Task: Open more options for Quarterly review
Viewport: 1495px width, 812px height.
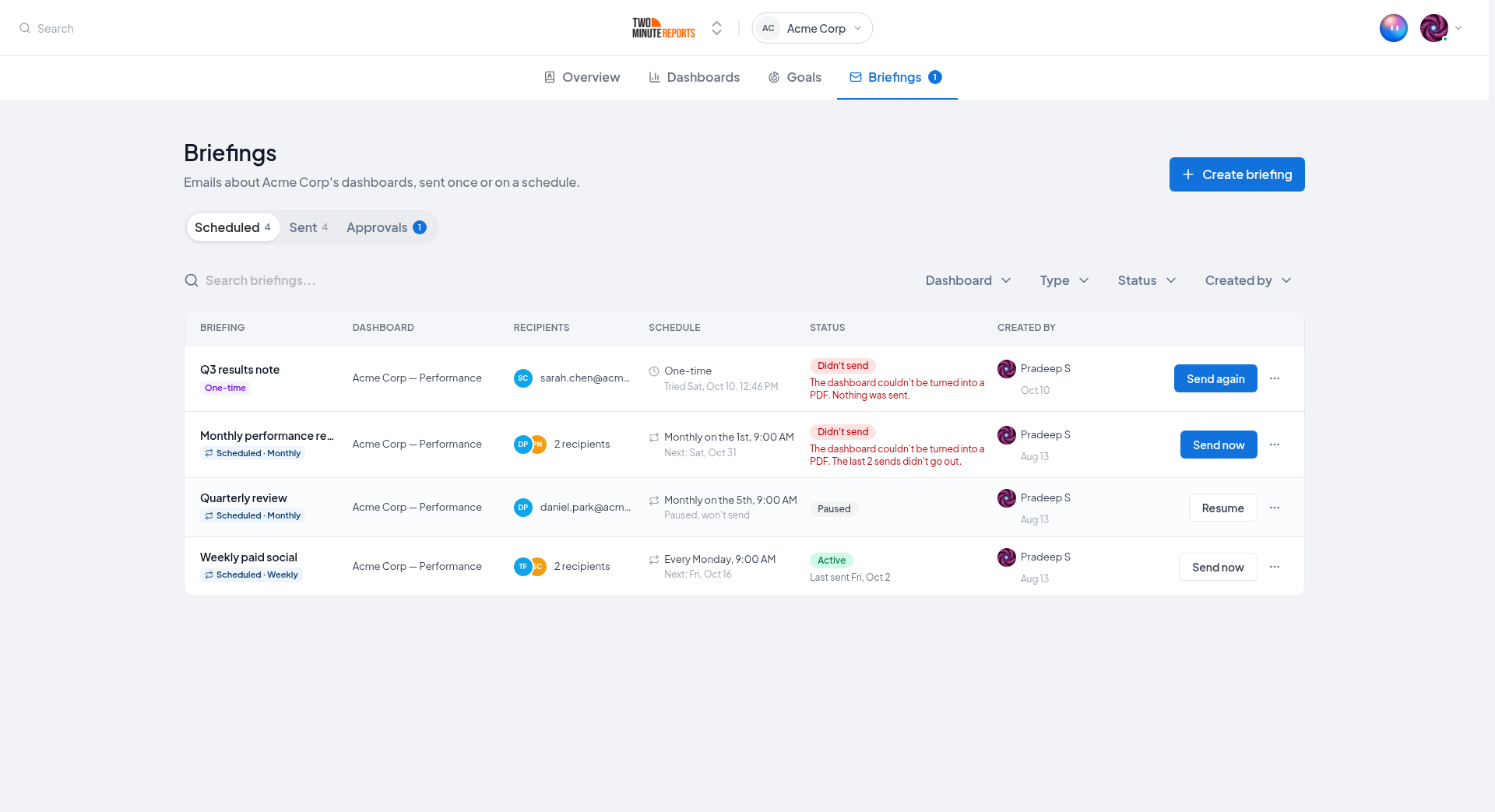Action: click(x=1275, y=508)
